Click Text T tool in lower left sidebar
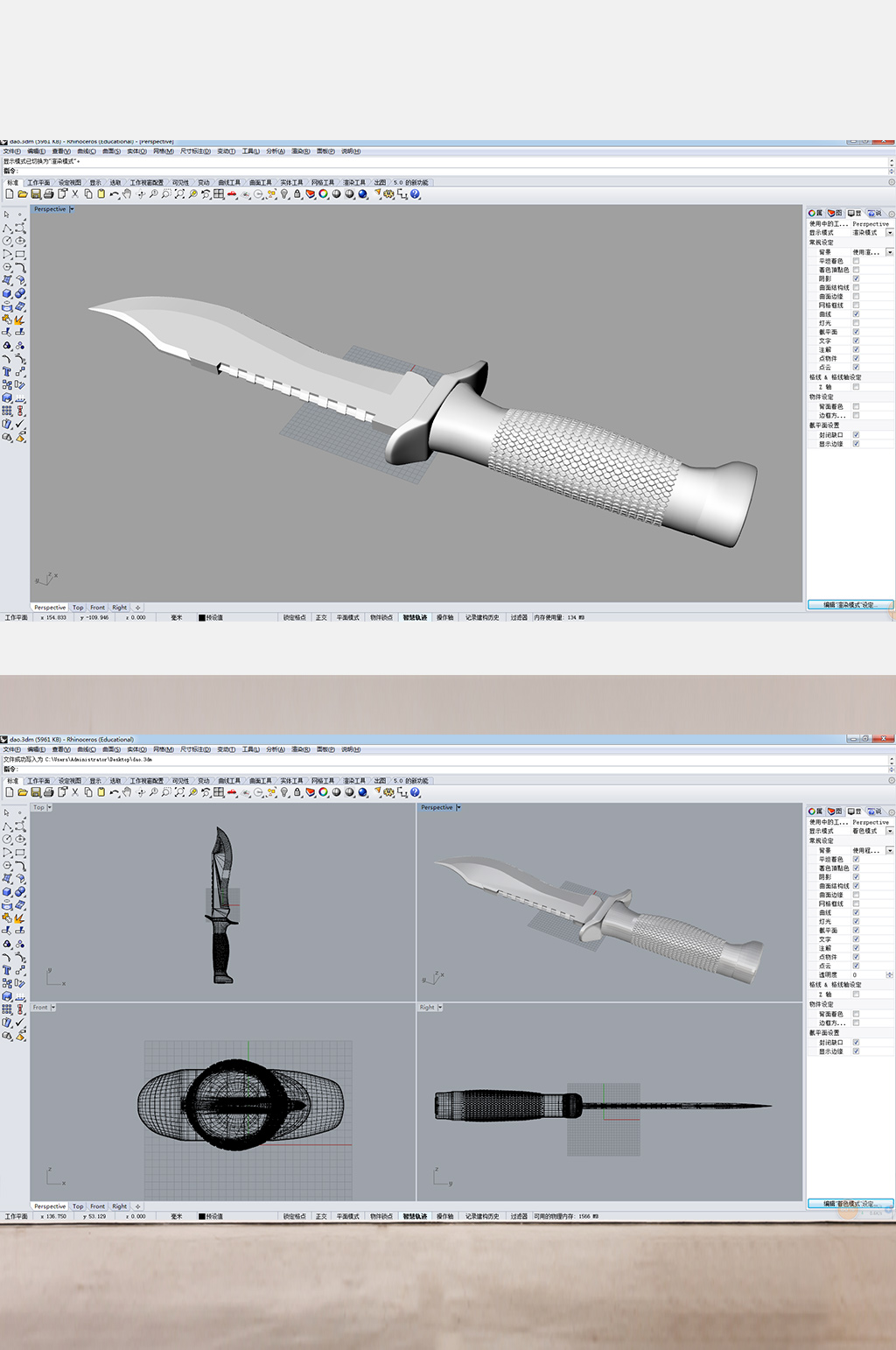This screenshot has height=1350, width=896. point(7,970)
